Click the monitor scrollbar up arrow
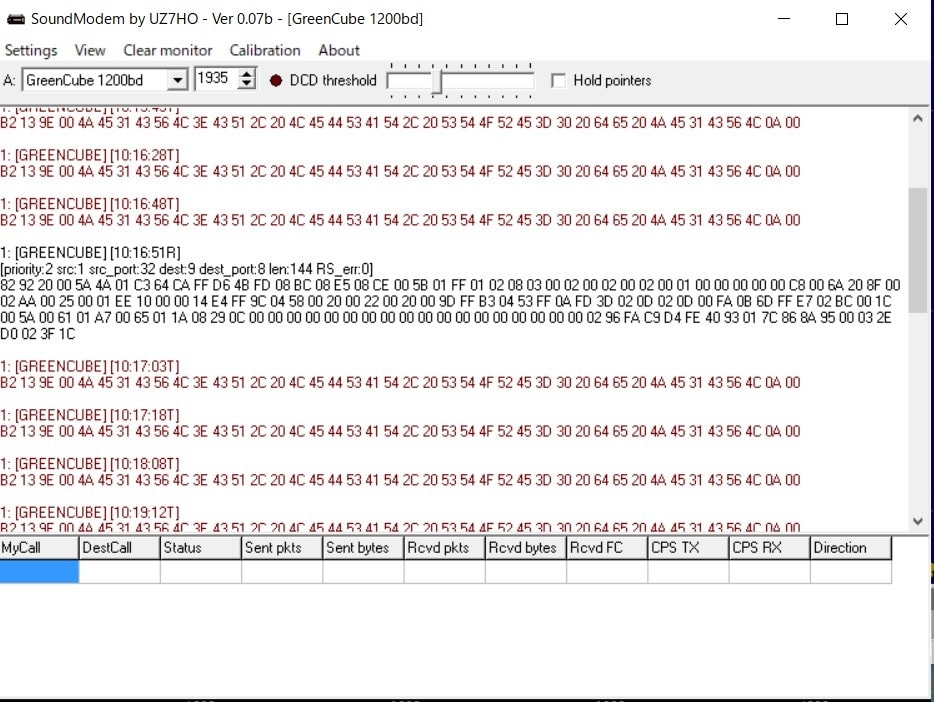The image size is (934, 702). (918, 118)
